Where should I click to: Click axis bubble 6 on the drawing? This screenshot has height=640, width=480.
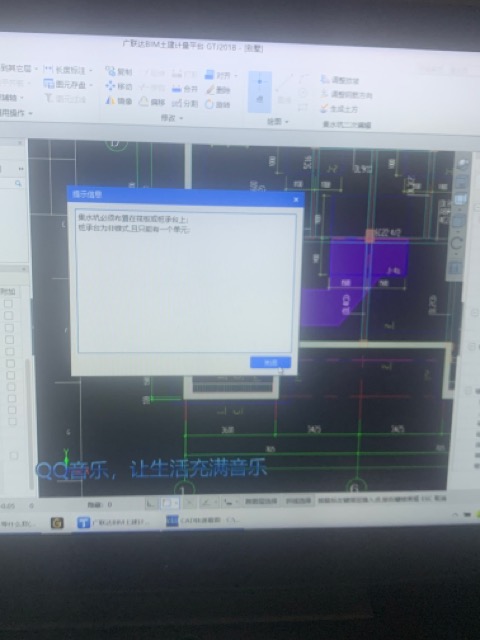[356, 487]
